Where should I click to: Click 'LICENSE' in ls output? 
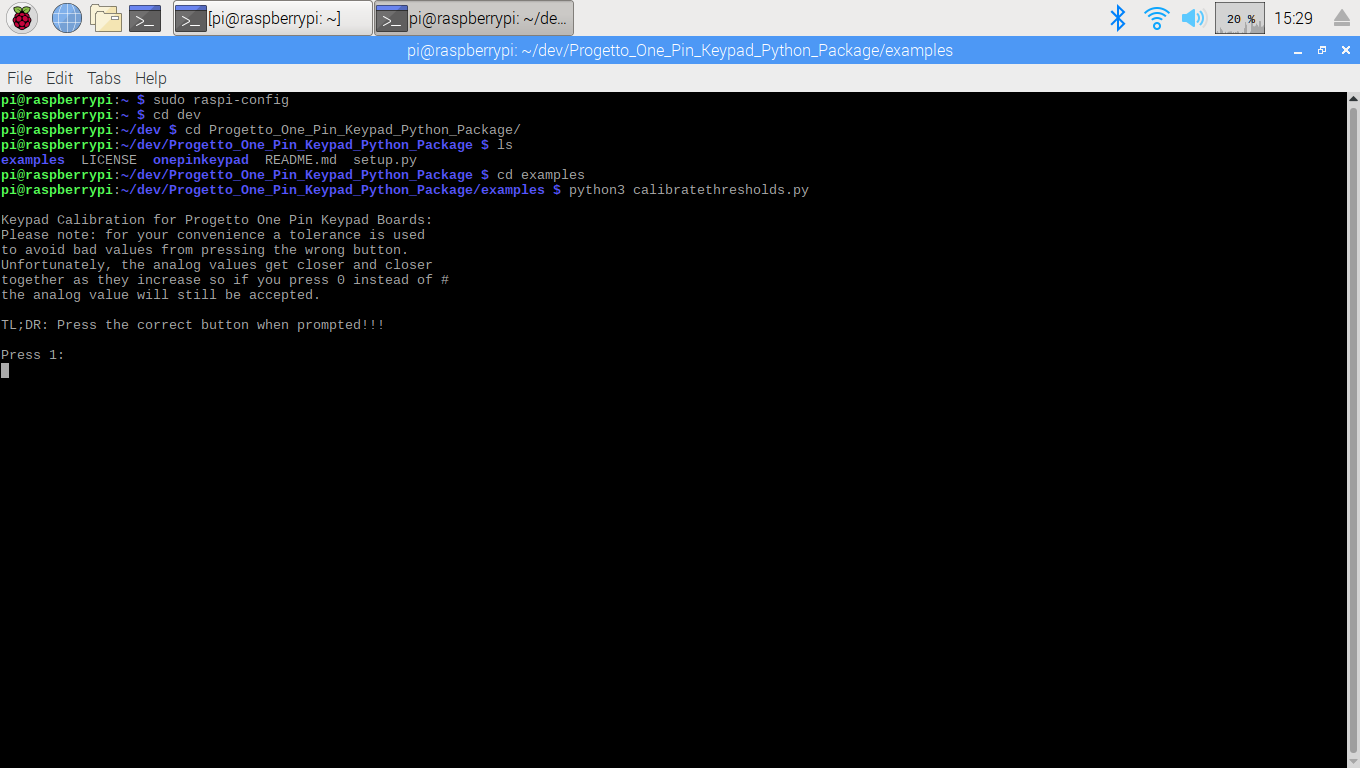[x=109, y=160]
